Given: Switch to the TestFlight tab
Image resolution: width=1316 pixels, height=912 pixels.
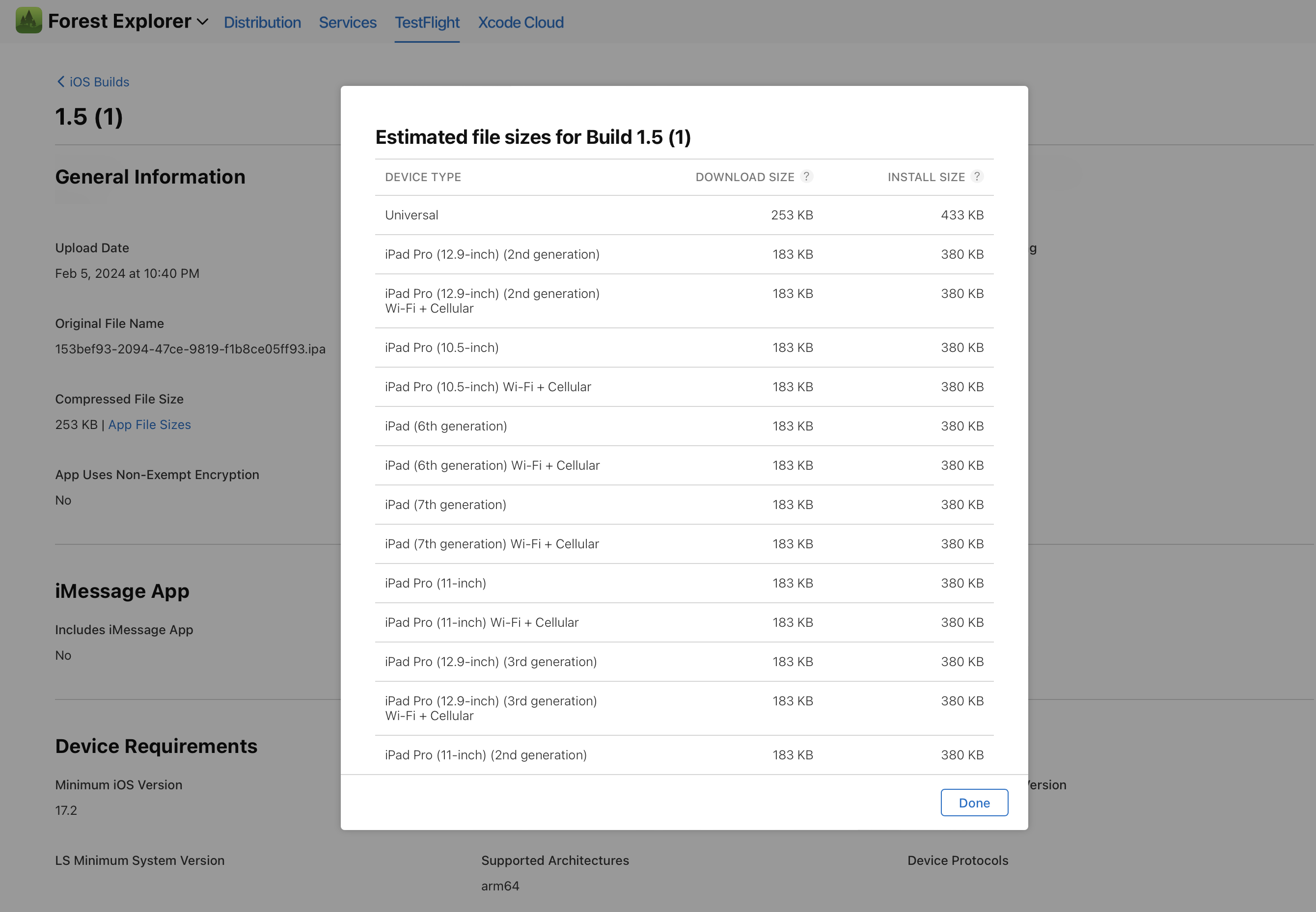Looking at the screenshot, I should point(426,22).
